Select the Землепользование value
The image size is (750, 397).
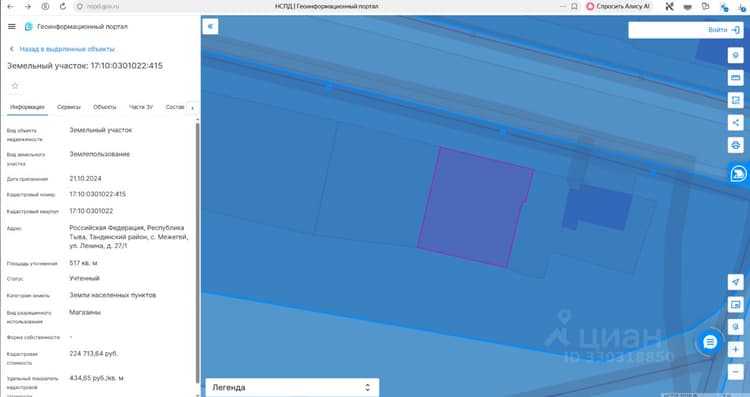[99, 154]
